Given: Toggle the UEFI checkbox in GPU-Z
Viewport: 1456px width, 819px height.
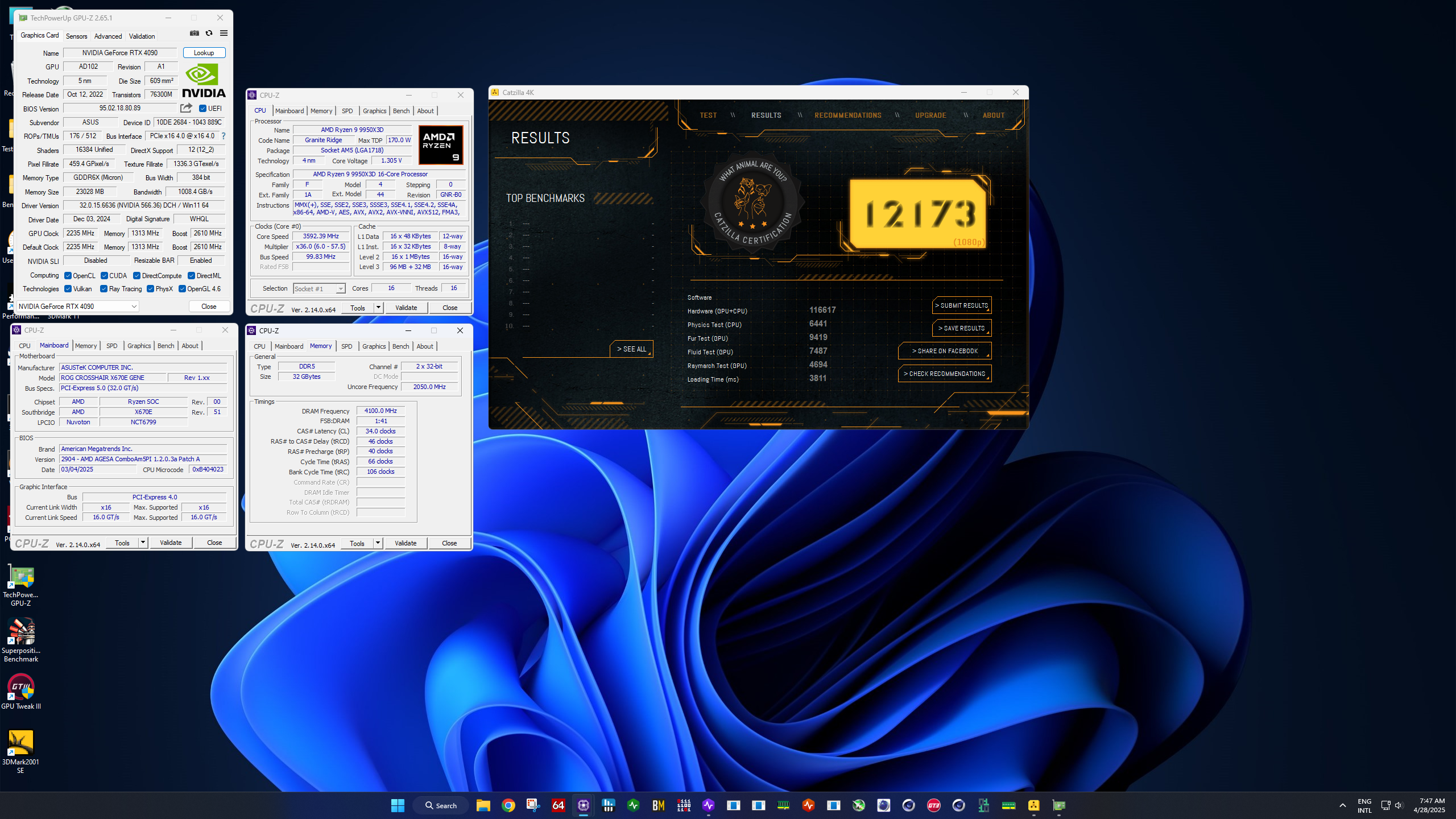Looking at the screenshot, I should click(202, 109).
